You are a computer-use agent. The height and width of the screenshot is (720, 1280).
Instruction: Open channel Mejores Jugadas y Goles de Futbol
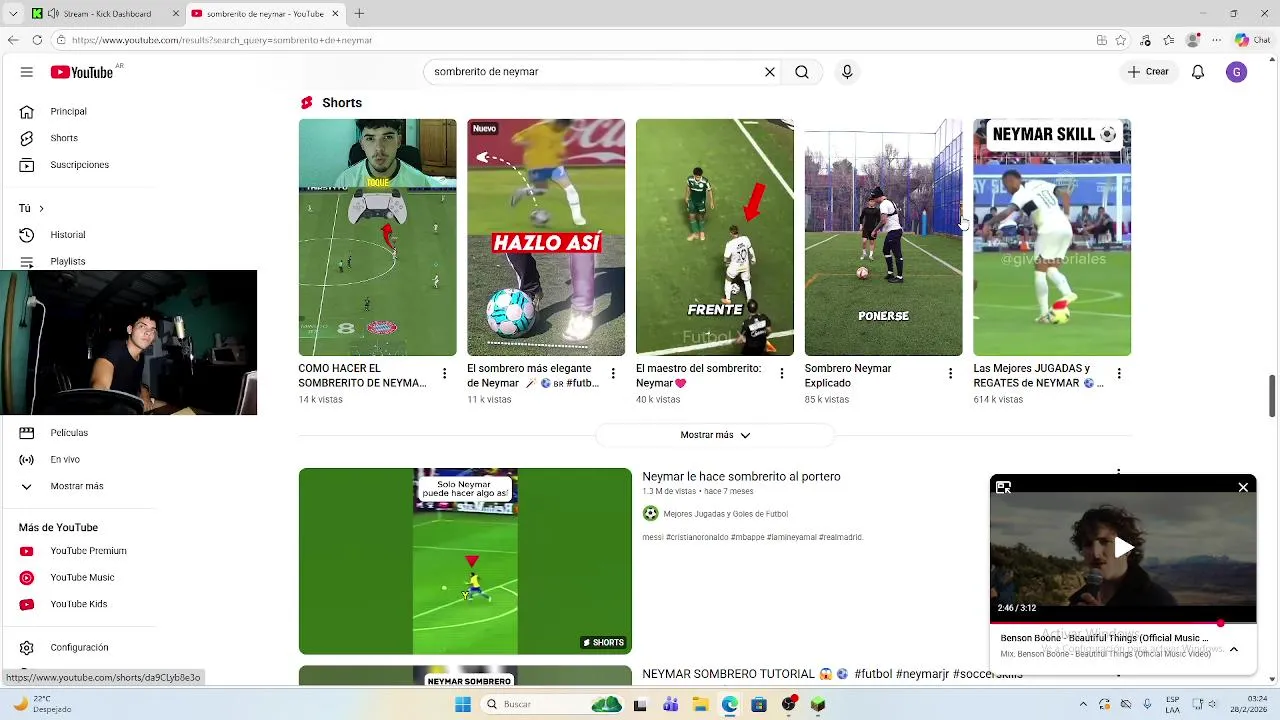pos(725,514)
